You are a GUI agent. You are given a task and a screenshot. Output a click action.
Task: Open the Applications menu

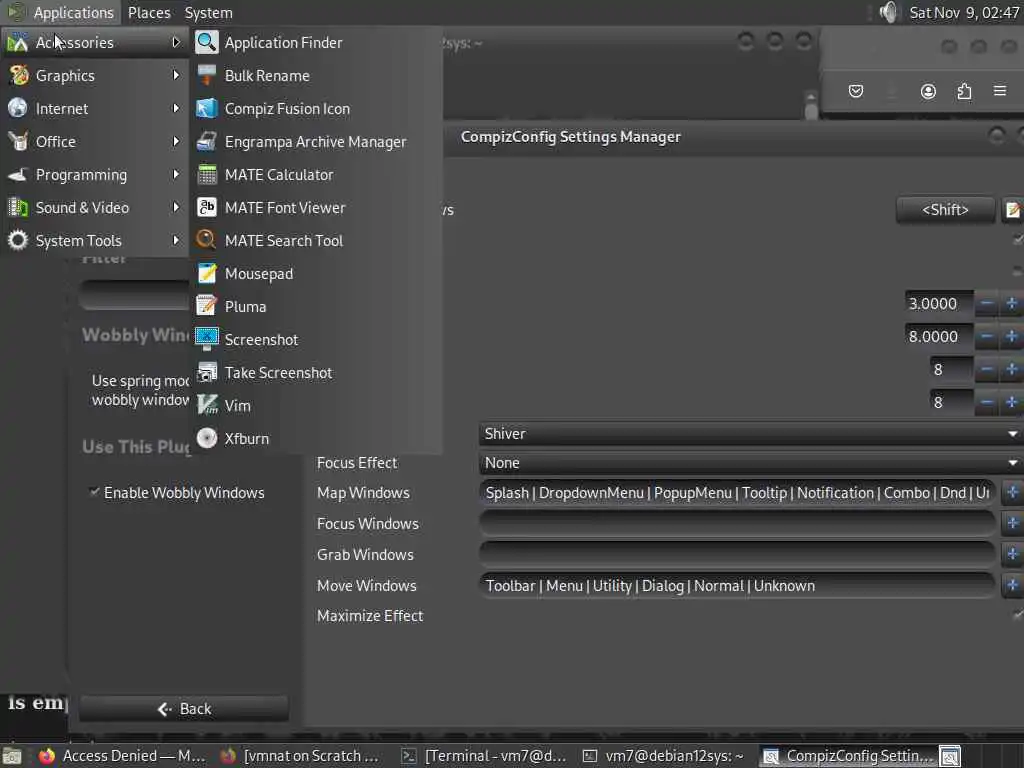coord(62,12)
